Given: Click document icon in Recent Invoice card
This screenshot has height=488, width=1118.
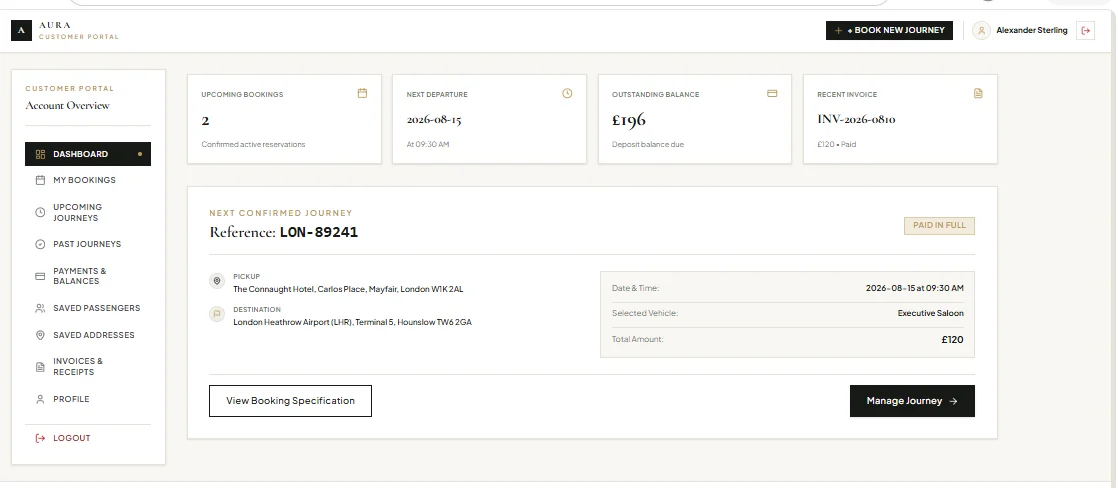Looking at the screenshot, I should pyautogui.click(x=978, y=93).
